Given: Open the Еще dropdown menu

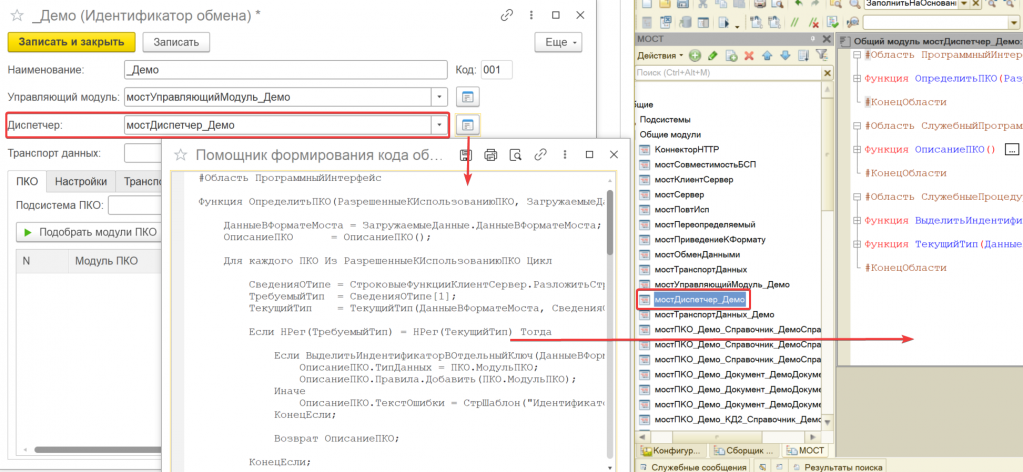Looking at the screenshot, I should (558, 42).
